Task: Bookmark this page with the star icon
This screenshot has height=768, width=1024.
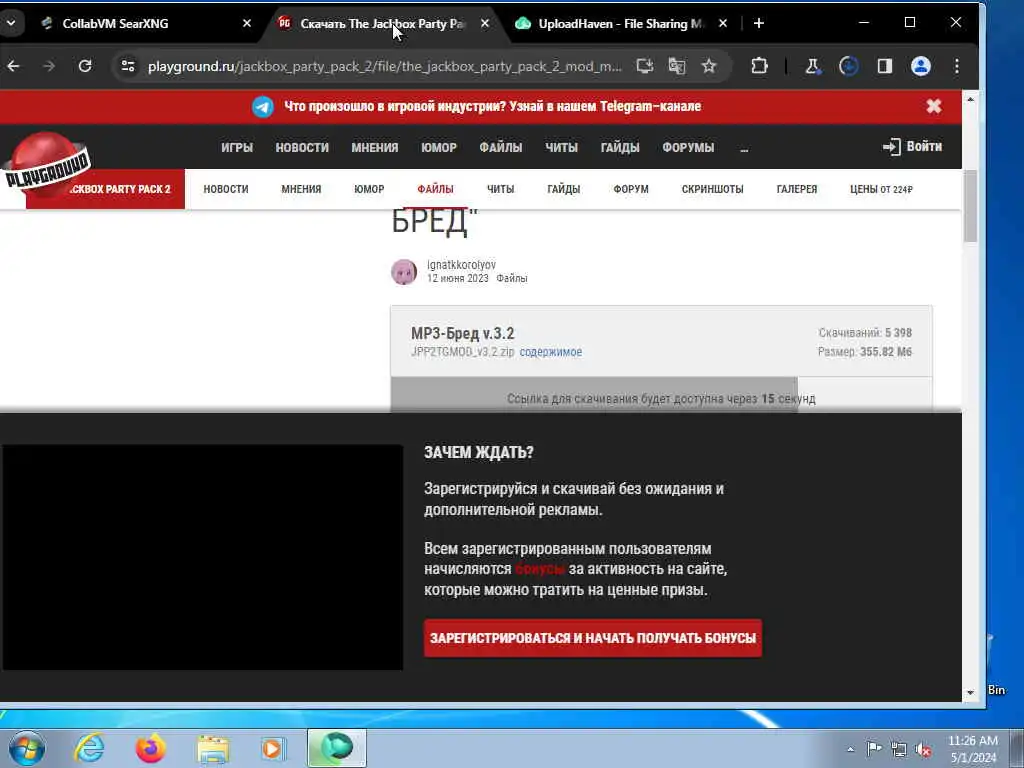Action: tap(709, 66)
